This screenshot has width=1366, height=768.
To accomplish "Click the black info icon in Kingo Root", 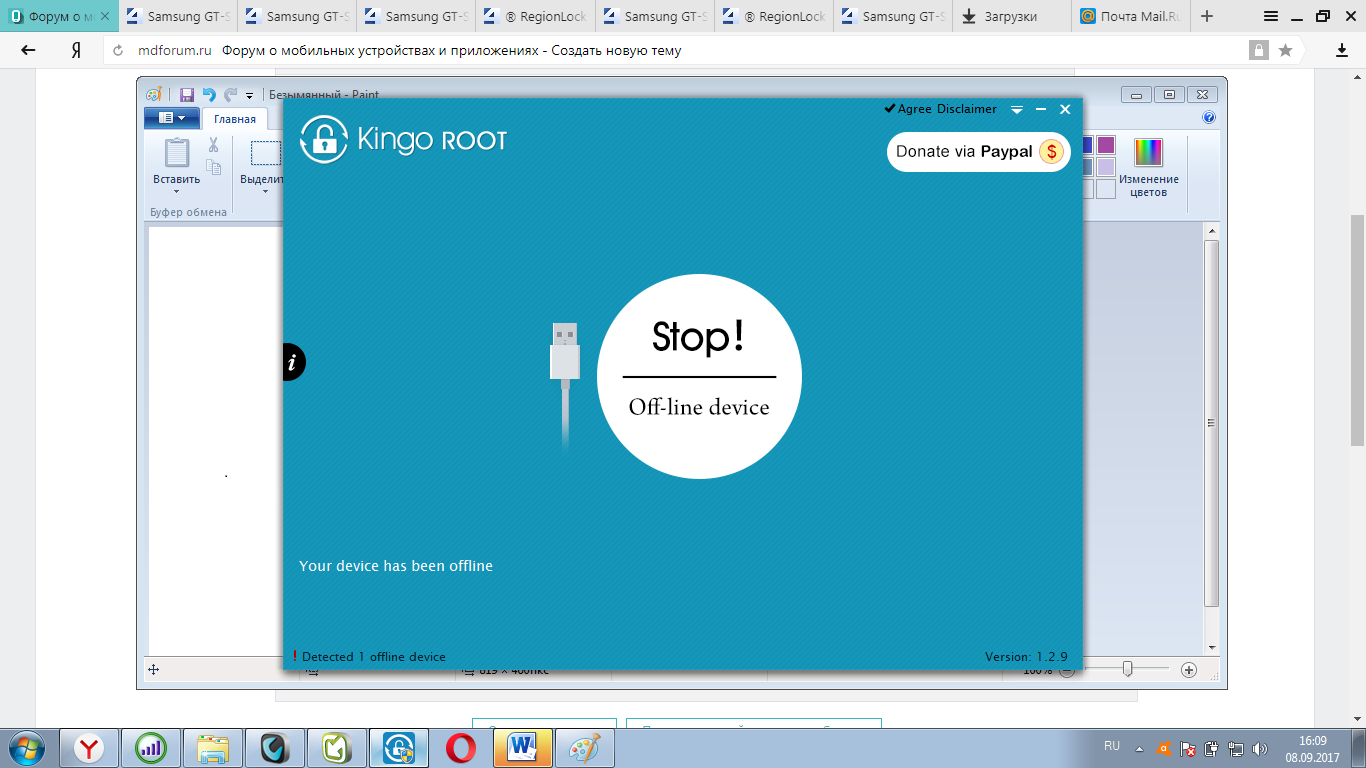I will [292, 362].
